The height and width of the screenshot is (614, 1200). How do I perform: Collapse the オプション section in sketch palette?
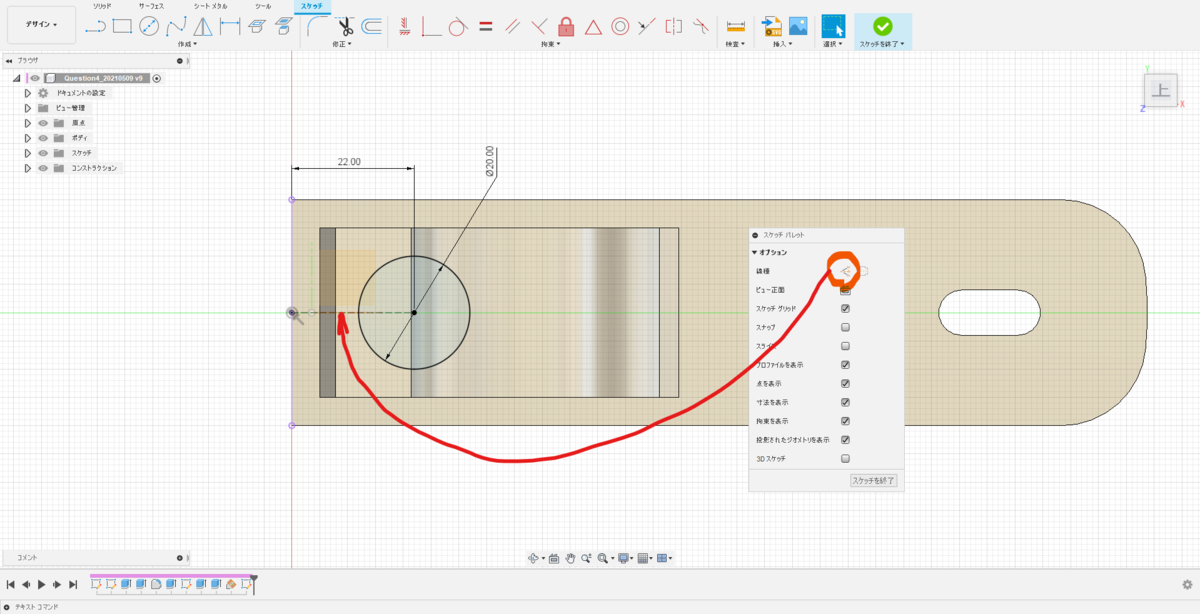(x=756, y=252)
